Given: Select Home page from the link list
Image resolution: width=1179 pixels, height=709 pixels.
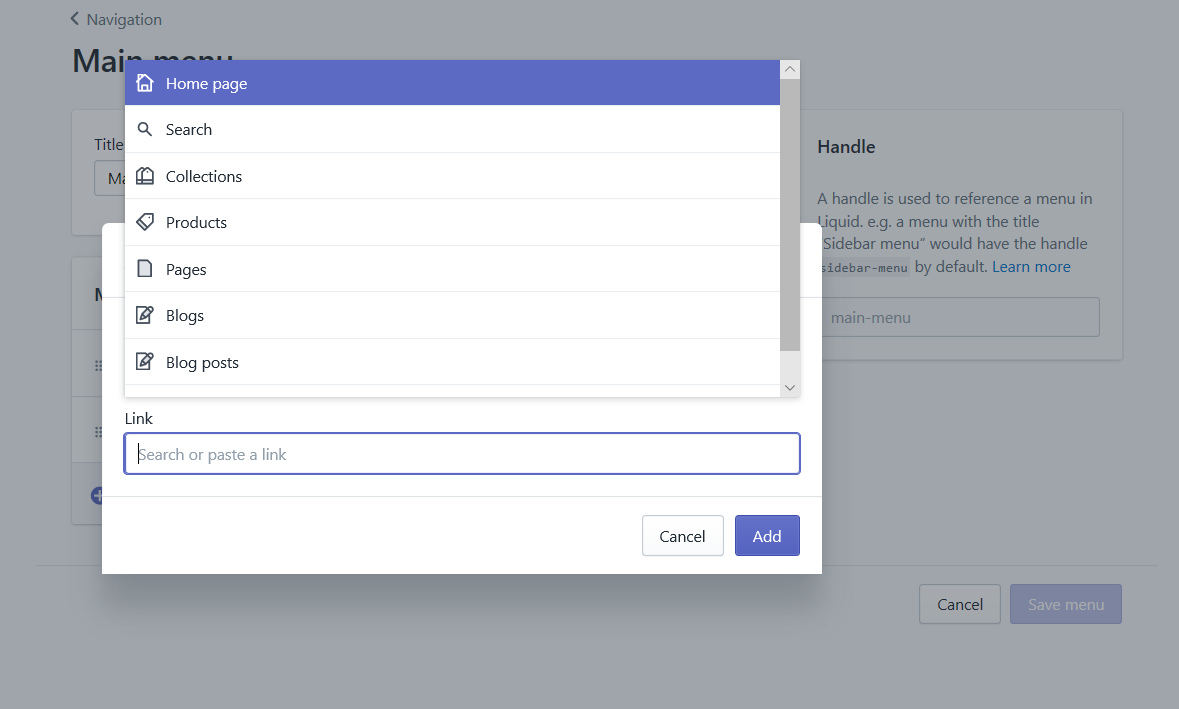Looking at the screenshot, I should [x=452, y=83].
